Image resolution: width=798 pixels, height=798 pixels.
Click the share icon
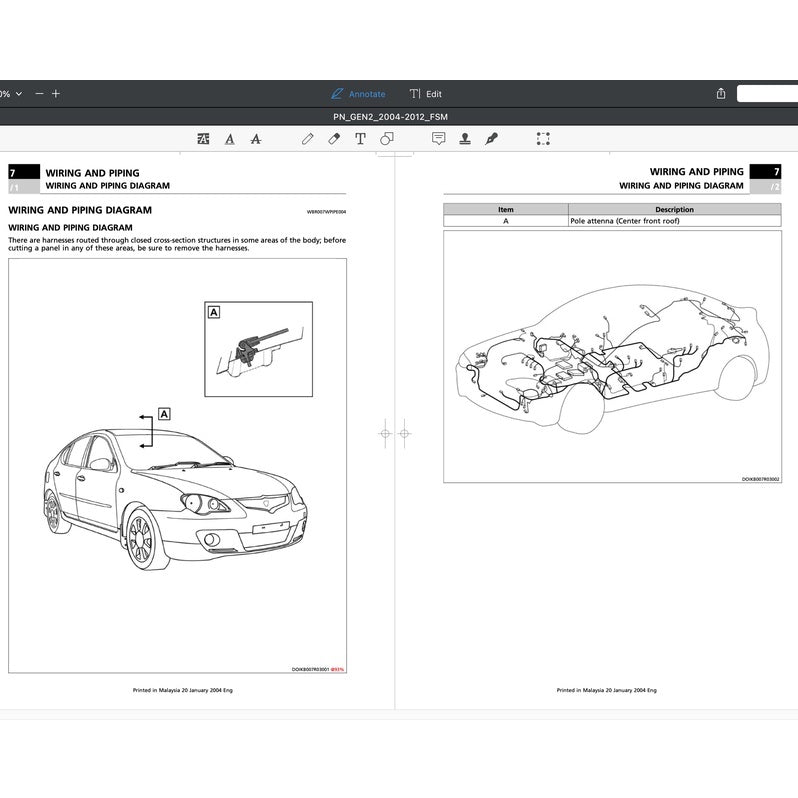721,93
